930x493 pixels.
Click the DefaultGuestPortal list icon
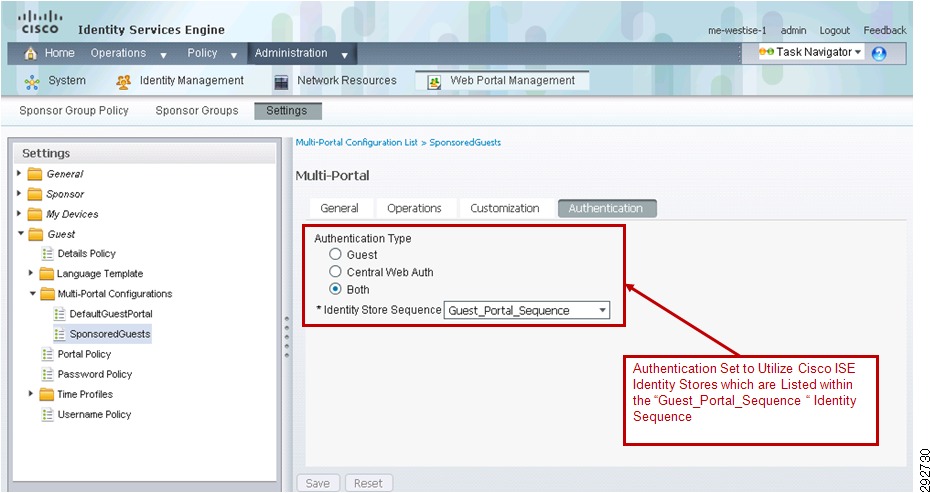click(59, 314)
